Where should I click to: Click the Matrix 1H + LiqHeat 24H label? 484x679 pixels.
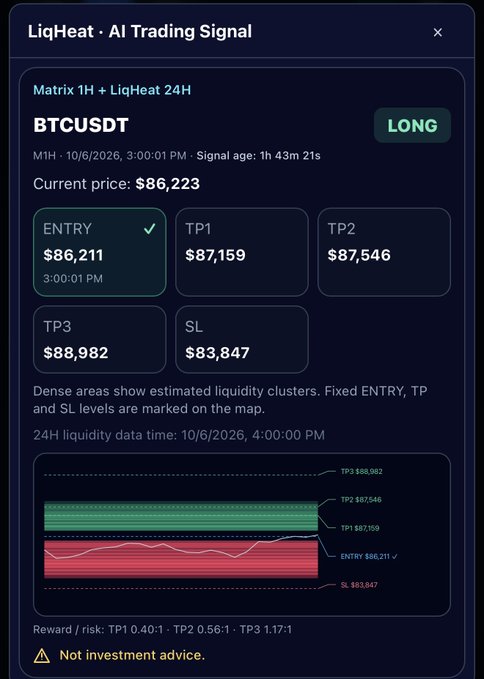[112, 90]
